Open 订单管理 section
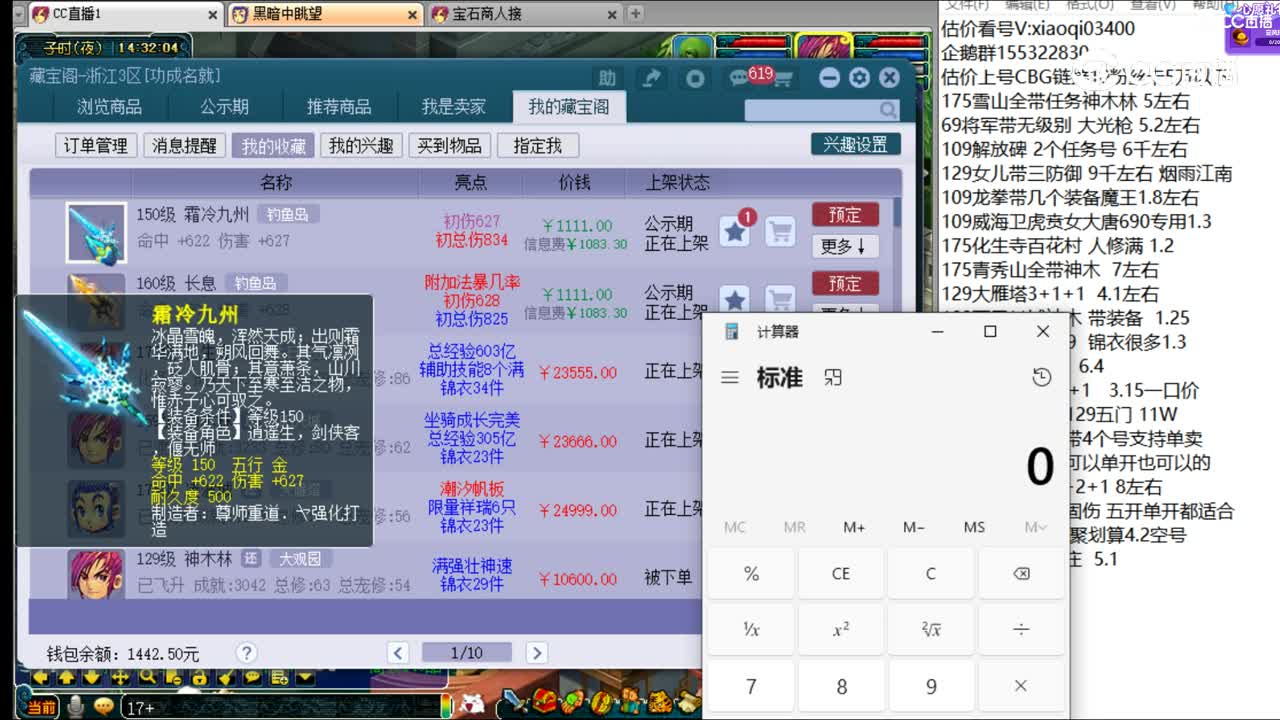The width and height of the screenshot is (1280, 720). pyautogui.click(x=95, y=145)
